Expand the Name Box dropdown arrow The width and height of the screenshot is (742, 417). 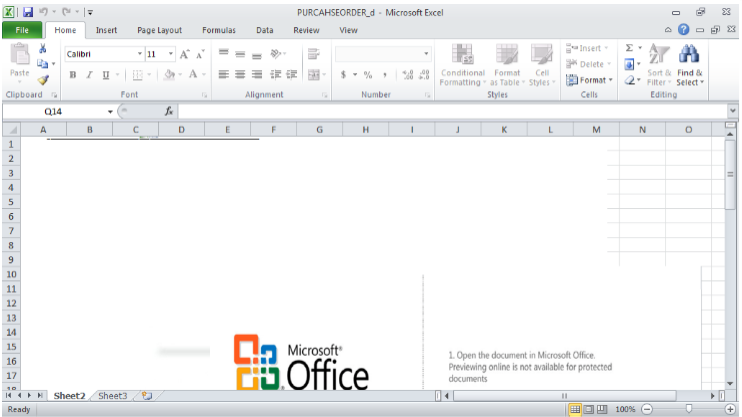110,112
